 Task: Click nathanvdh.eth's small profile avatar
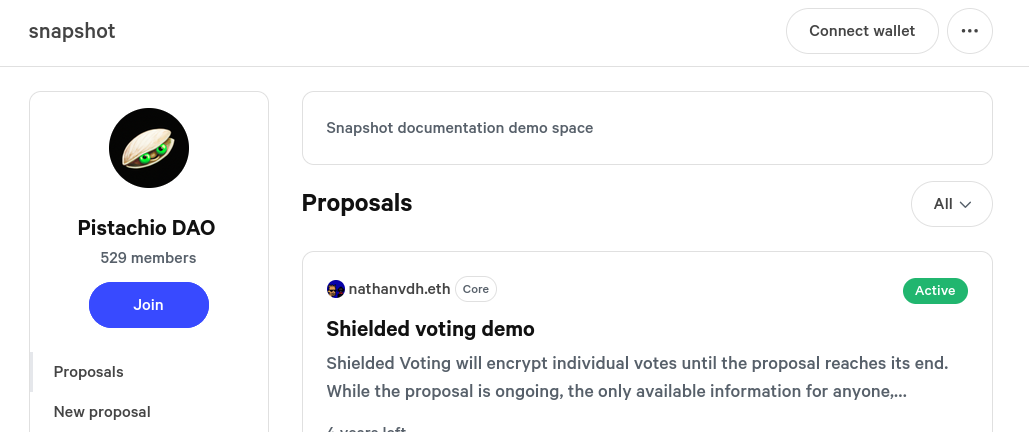pyautogui.click(x=336, y=290)
